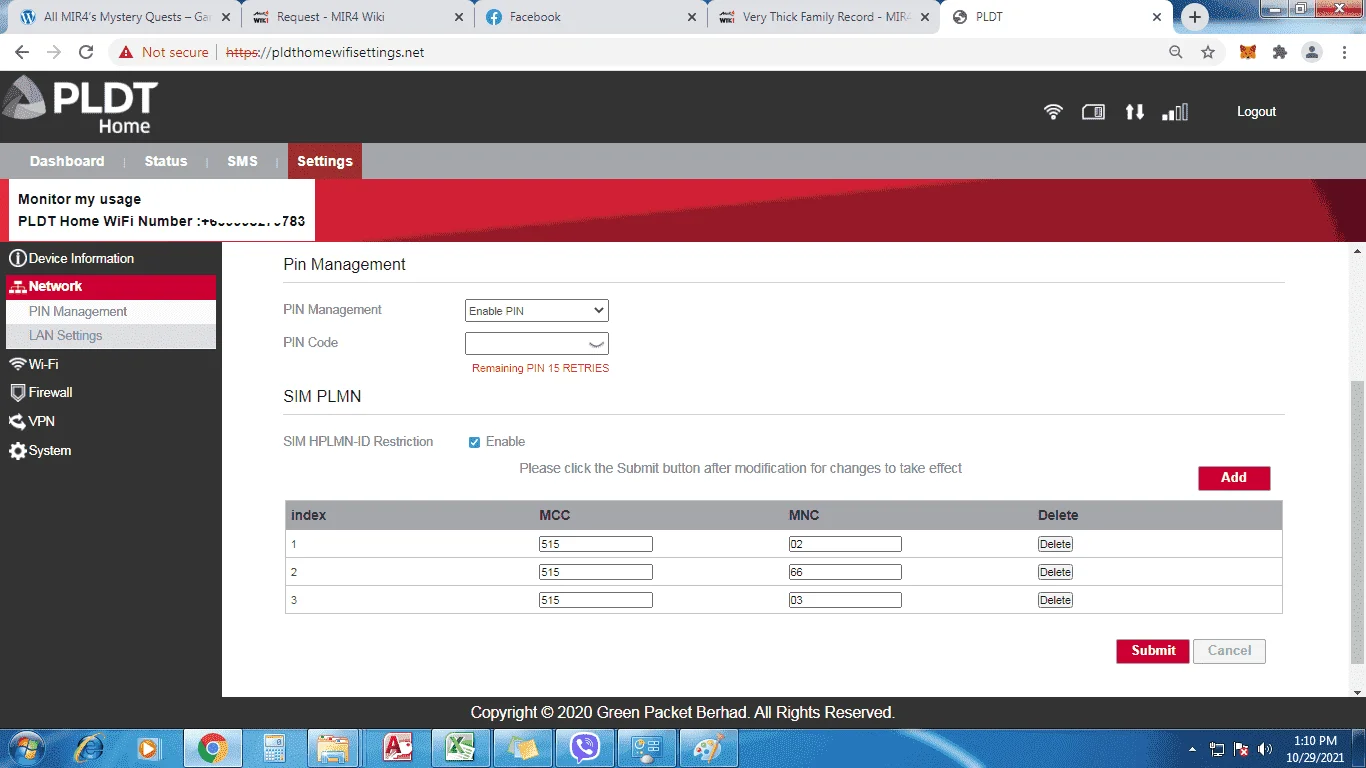The image size is (1366, 768).
Task: Bookmark this page with the star icon
Action: pyautogui.click(x=1208, y=52)
